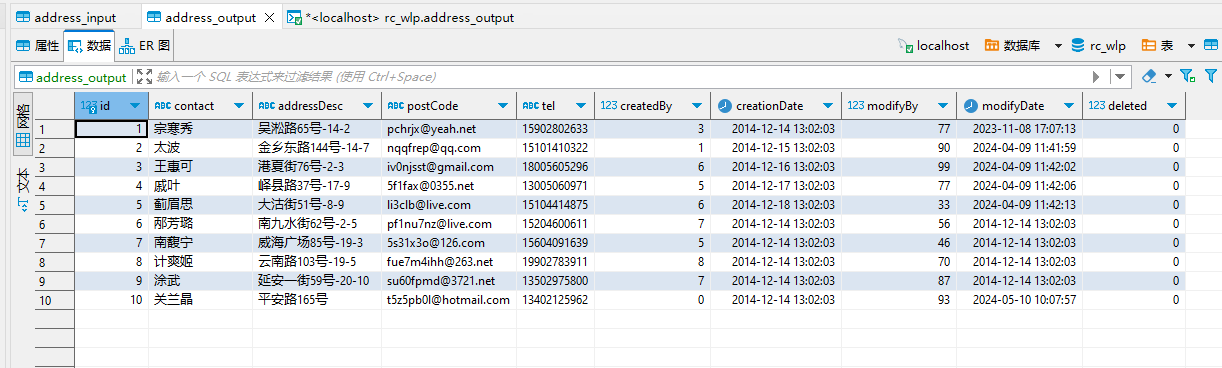Select email cell pf1nu7nz@live.com
This screenshot has height=368, width=1222.
[449, 224]
